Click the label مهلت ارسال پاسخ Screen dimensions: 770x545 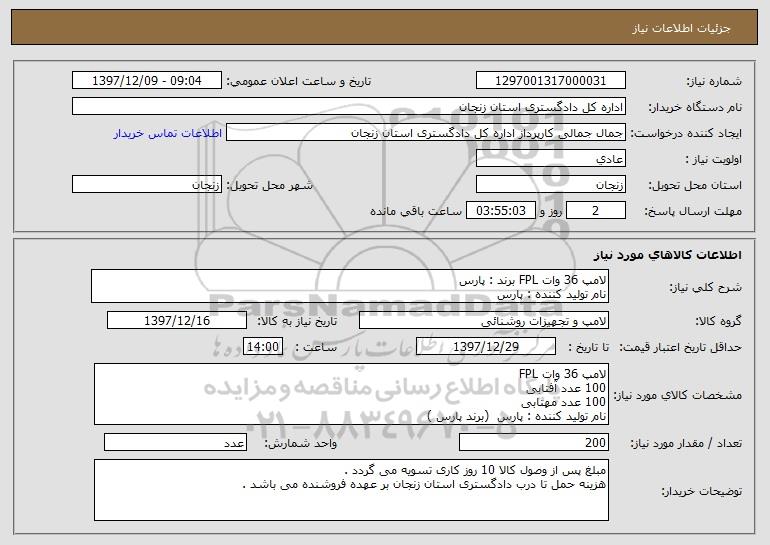693,212
